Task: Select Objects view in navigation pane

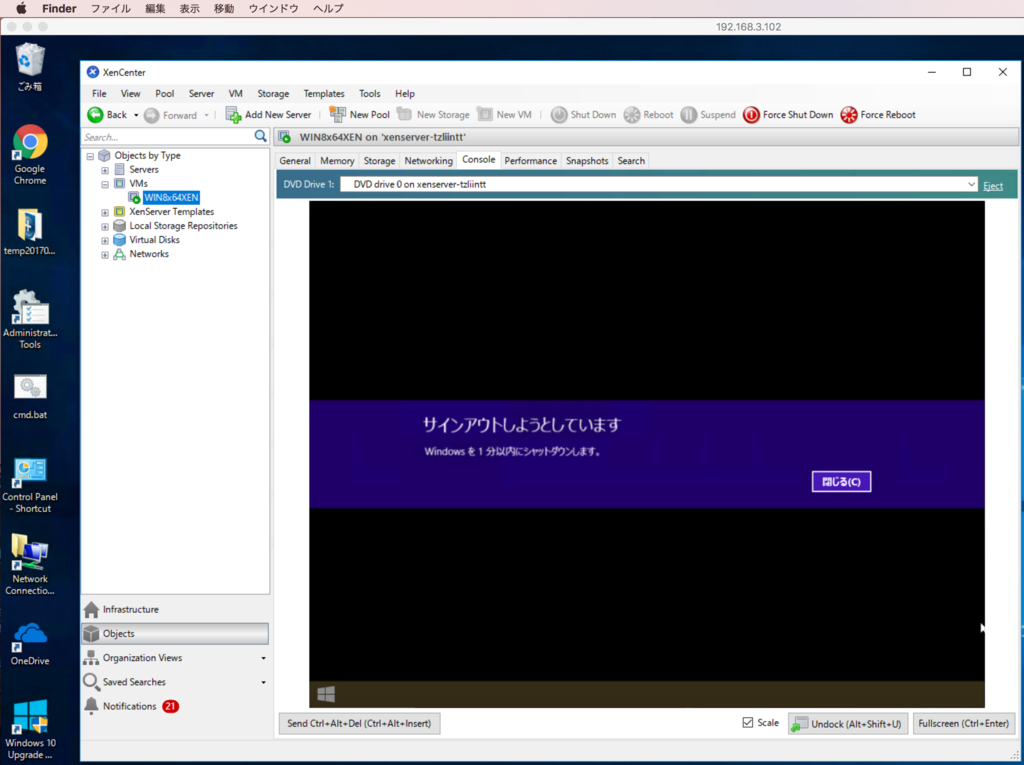Action: pyautogui.click(x=175, y=634)
